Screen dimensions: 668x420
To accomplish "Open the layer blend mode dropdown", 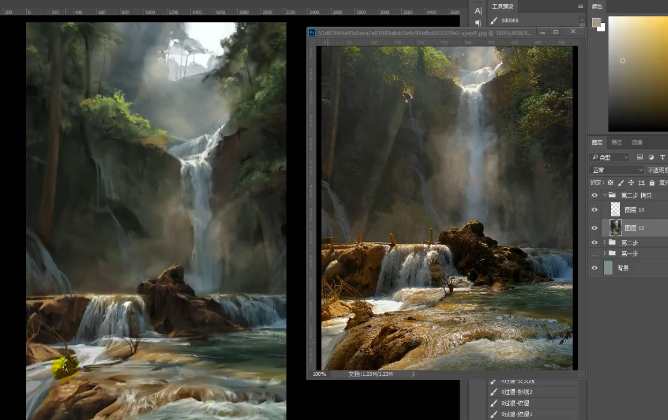I will tap(615, 171).
